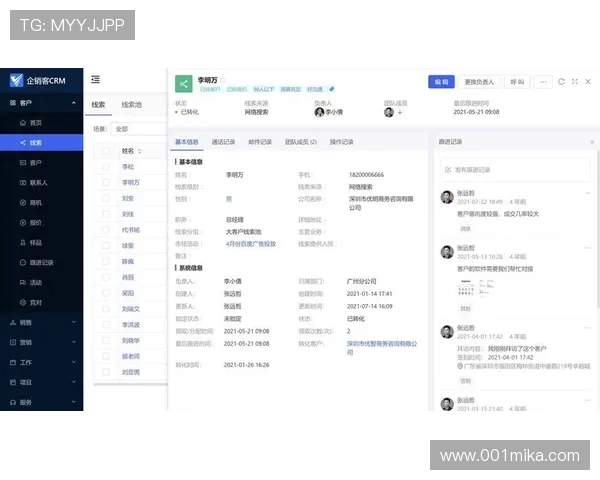Click the green share icon beside 李明万
The image size is (600, 480).
[x=183, y=84]
